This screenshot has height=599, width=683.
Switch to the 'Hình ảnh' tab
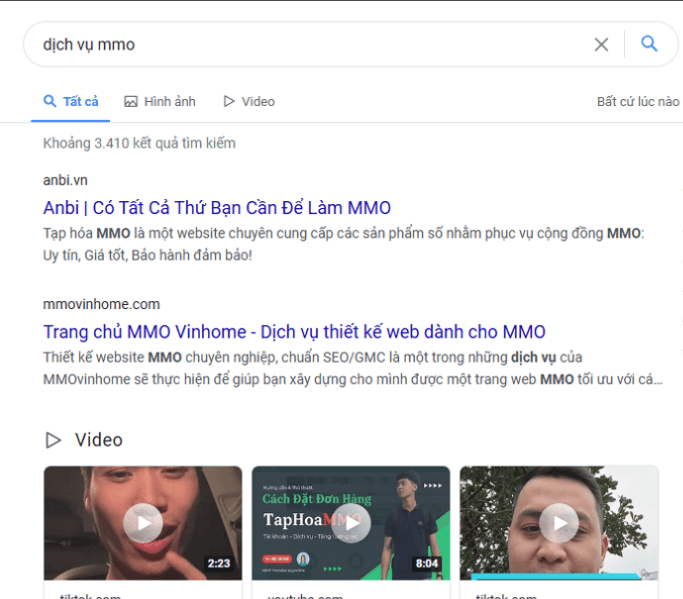point(160,102)
